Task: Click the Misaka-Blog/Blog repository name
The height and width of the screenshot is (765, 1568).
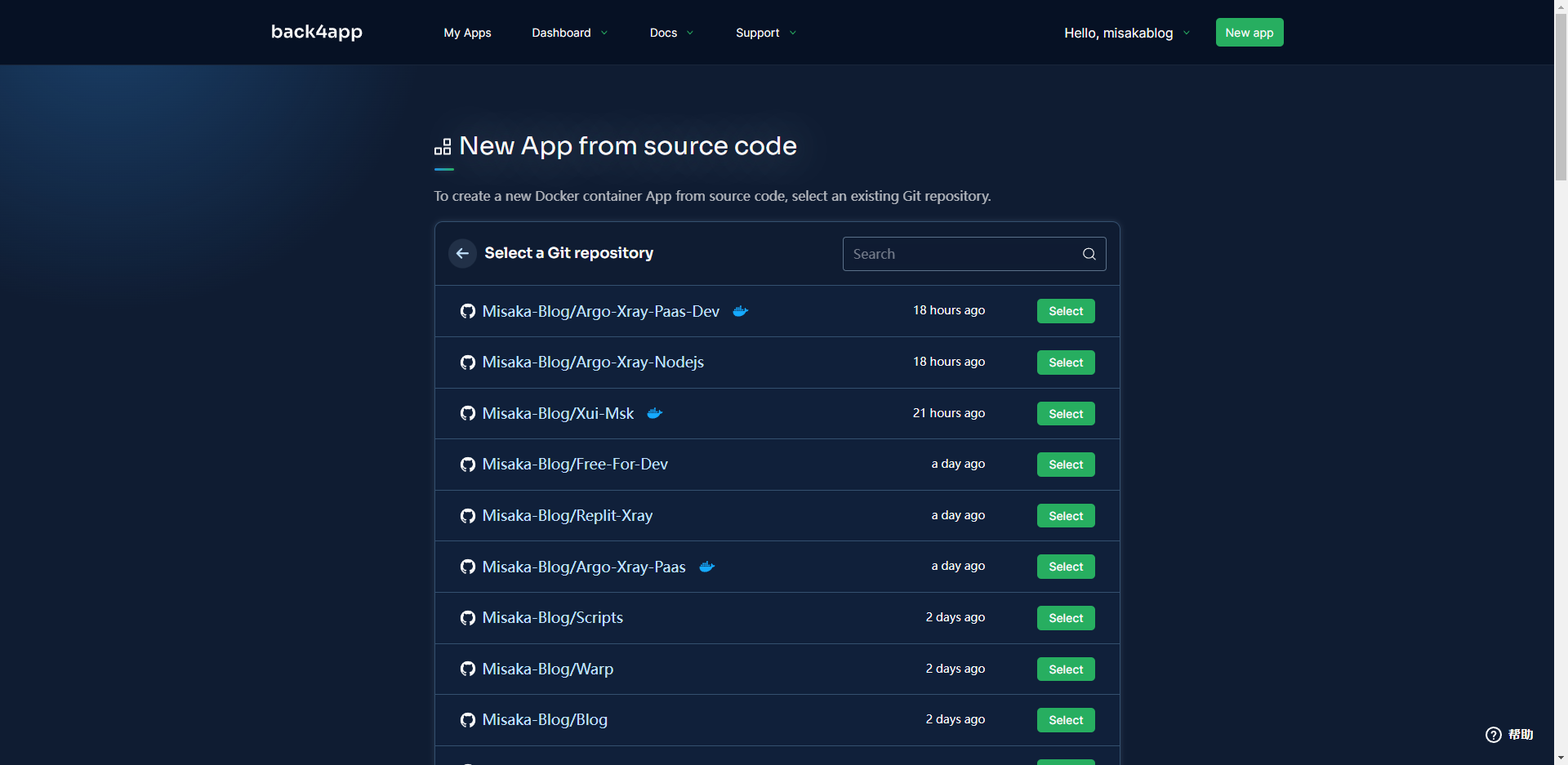Action: 545,720
